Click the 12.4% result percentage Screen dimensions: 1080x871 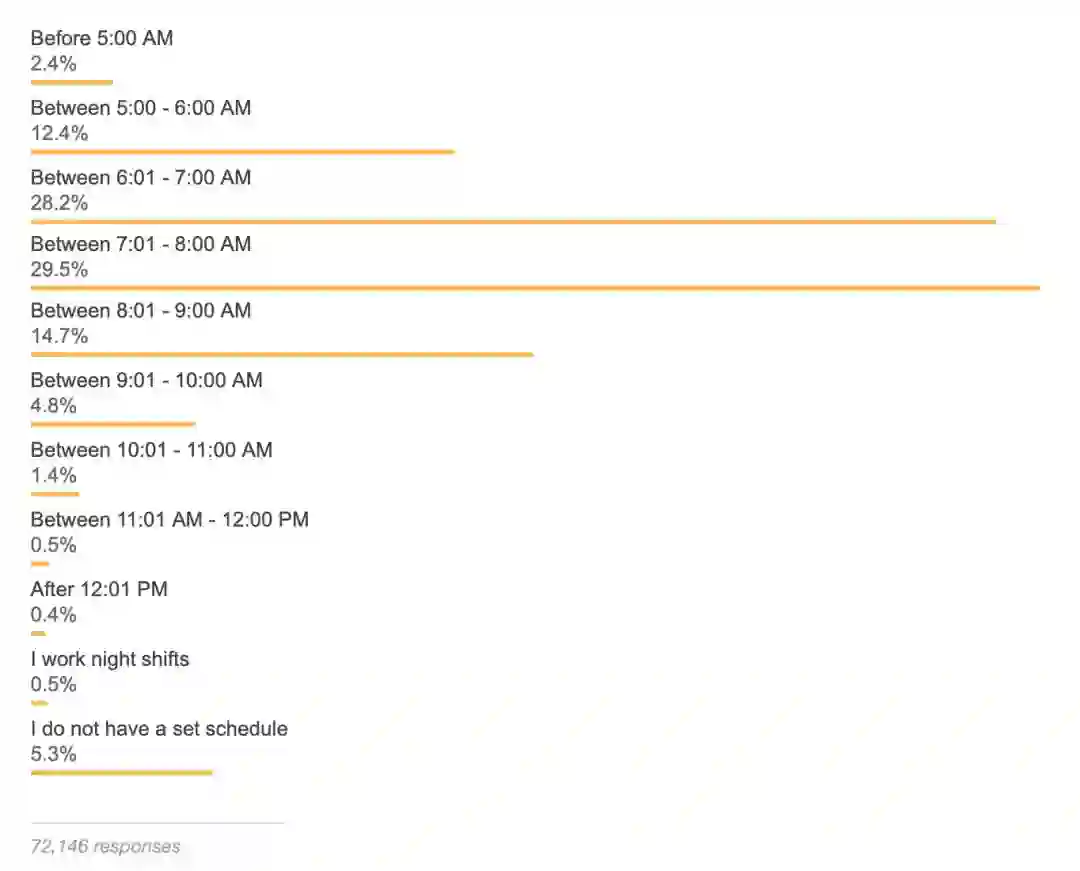(x=59, y=133)
